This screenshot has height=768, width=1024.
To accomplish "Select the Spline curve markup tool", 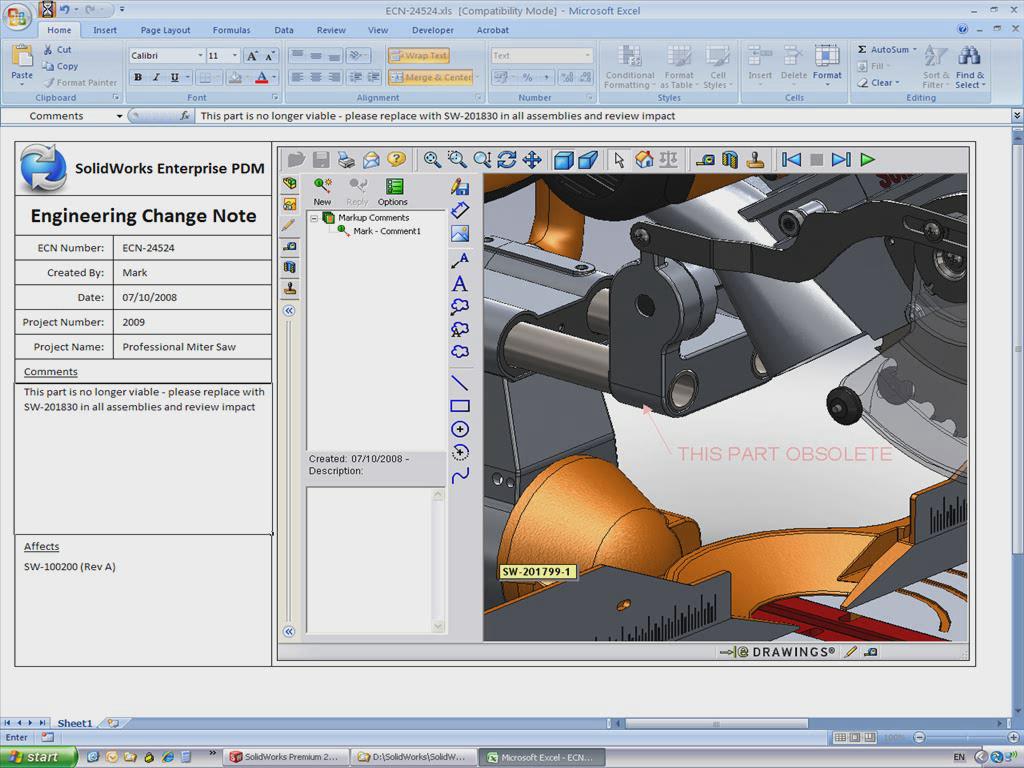I will (460, 475).
